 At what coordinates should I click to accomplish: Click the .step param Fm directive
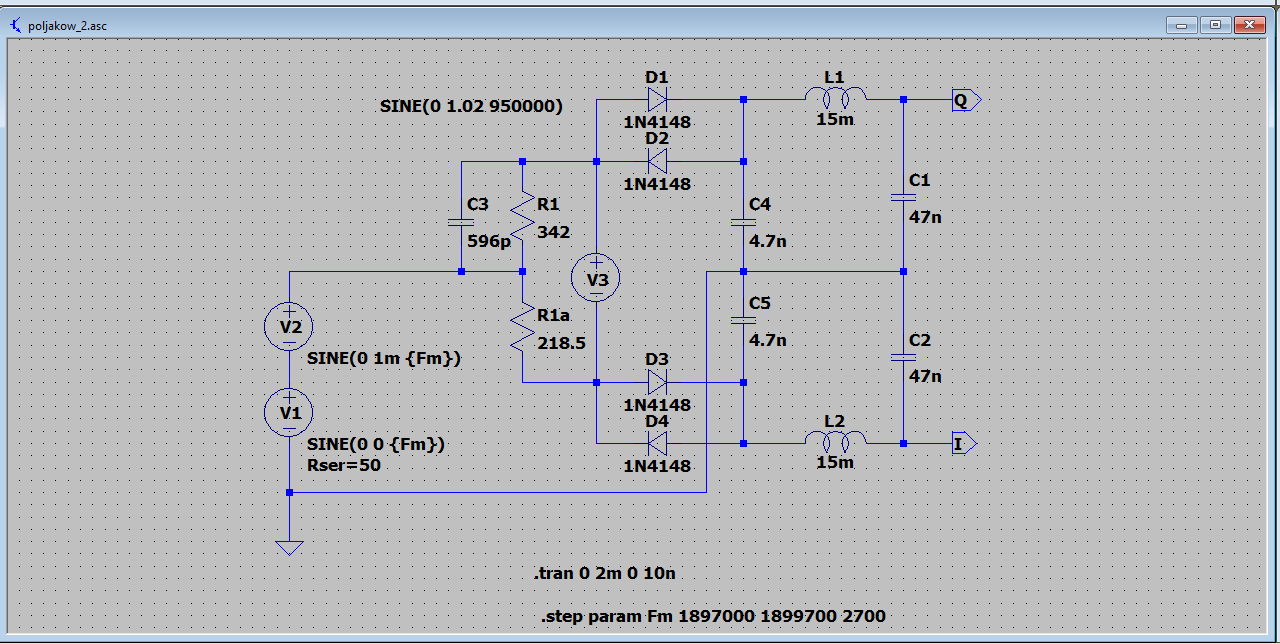click(x=713, y=616)
